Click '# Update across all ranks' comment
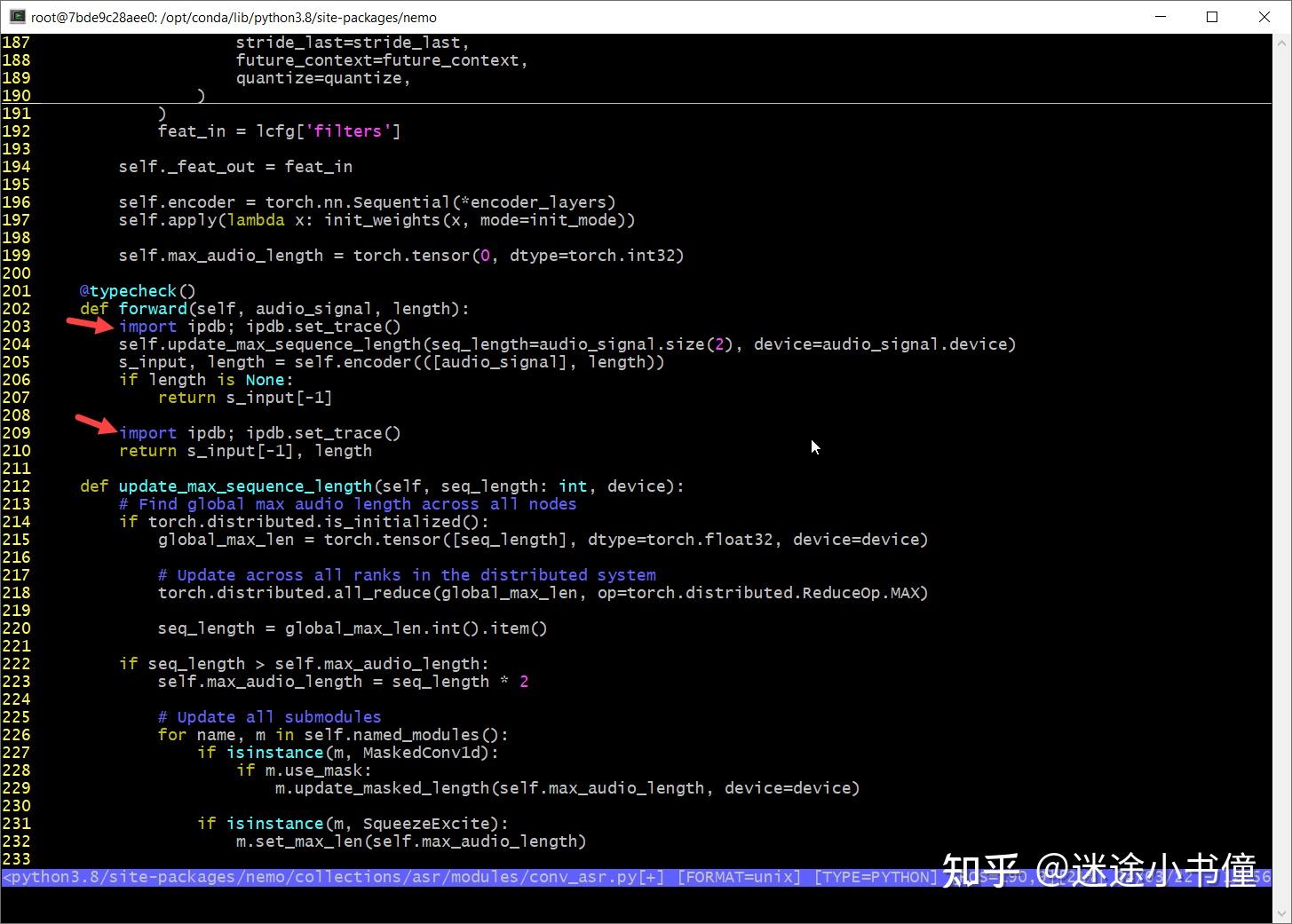The width and height of the screenshot is (1292, 924). point(407,575)
